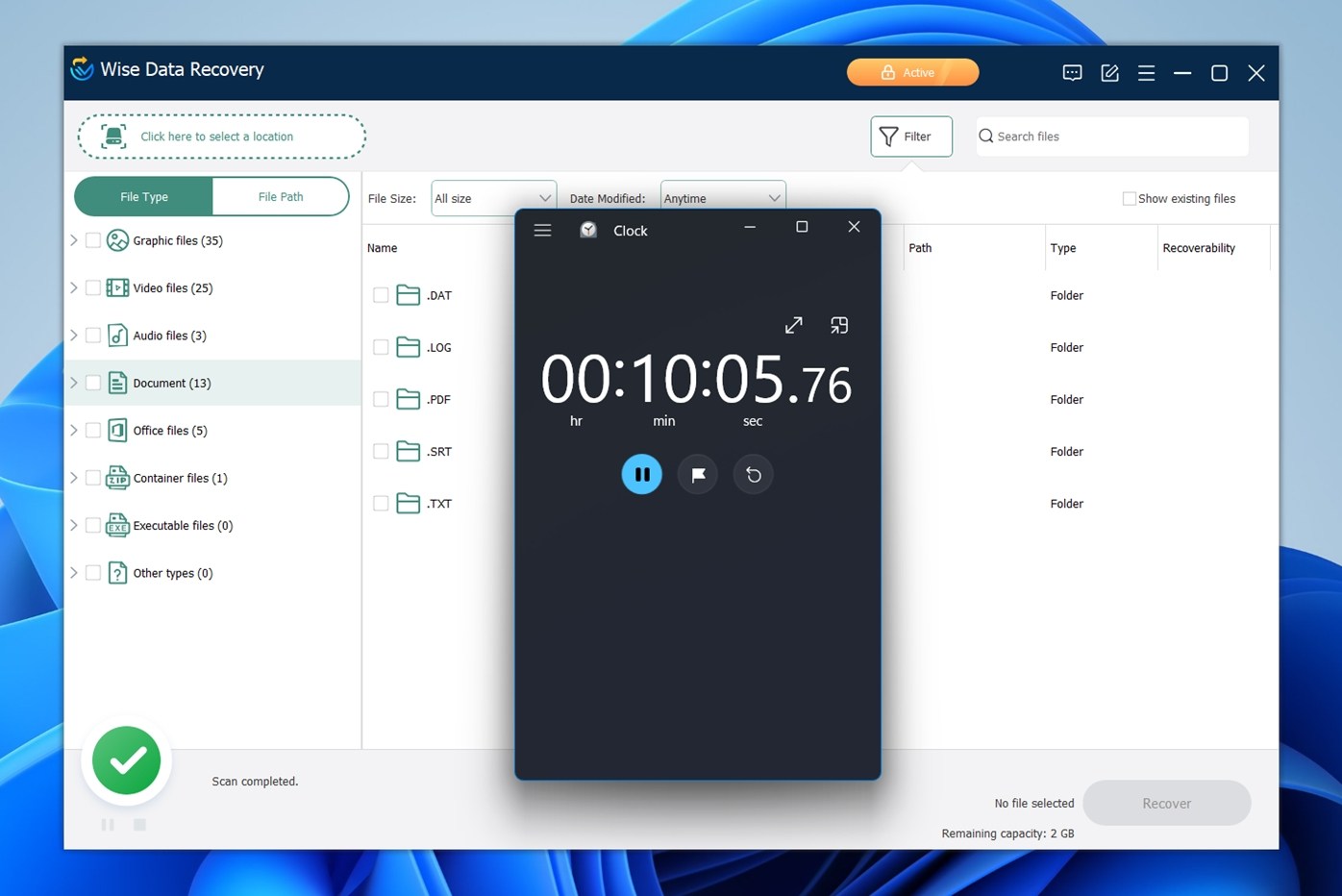
Task: Reset the stopwatch
Action: coord(754,474)
